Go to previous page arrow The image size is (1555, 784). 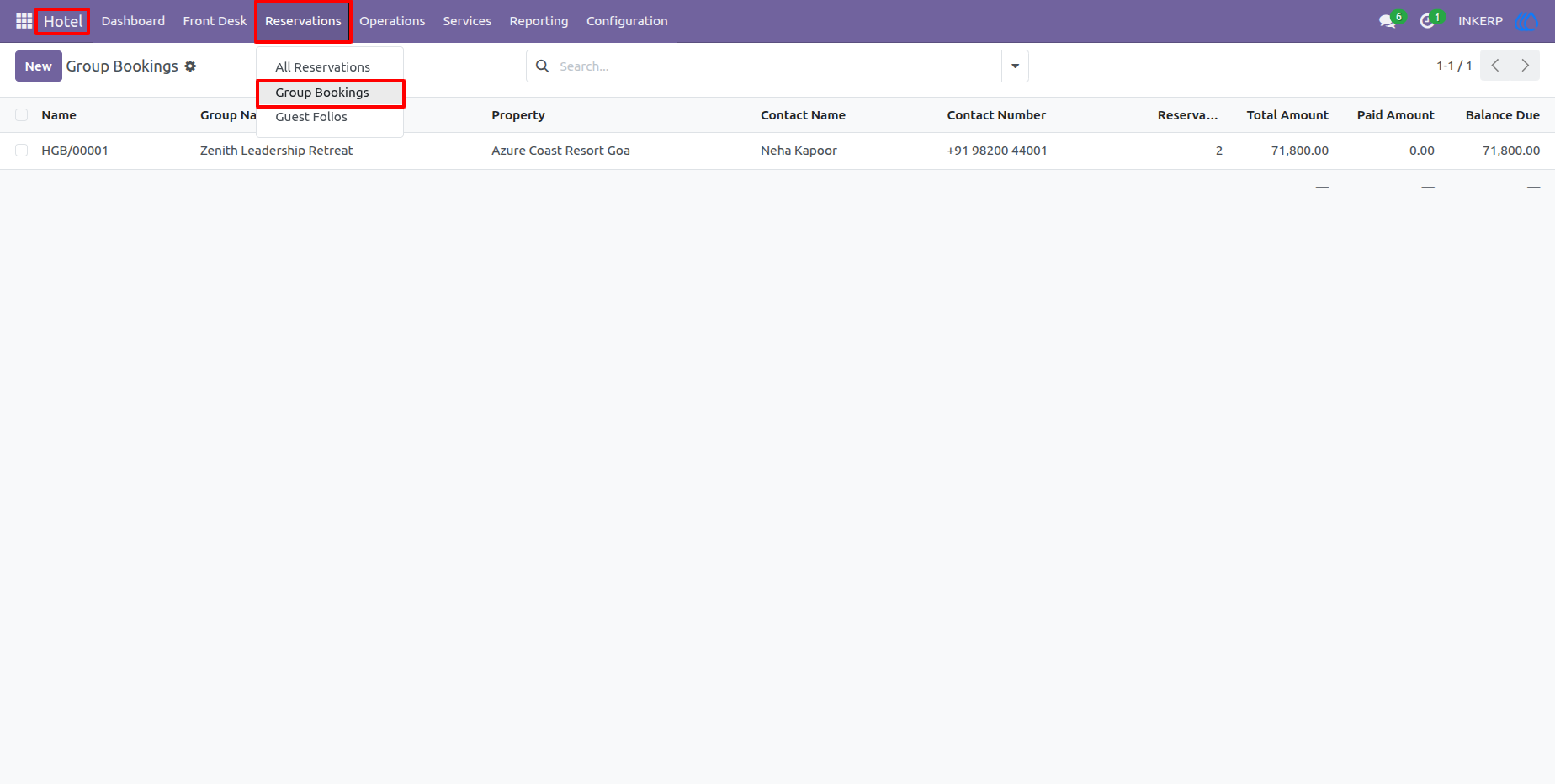[1494, 66]
